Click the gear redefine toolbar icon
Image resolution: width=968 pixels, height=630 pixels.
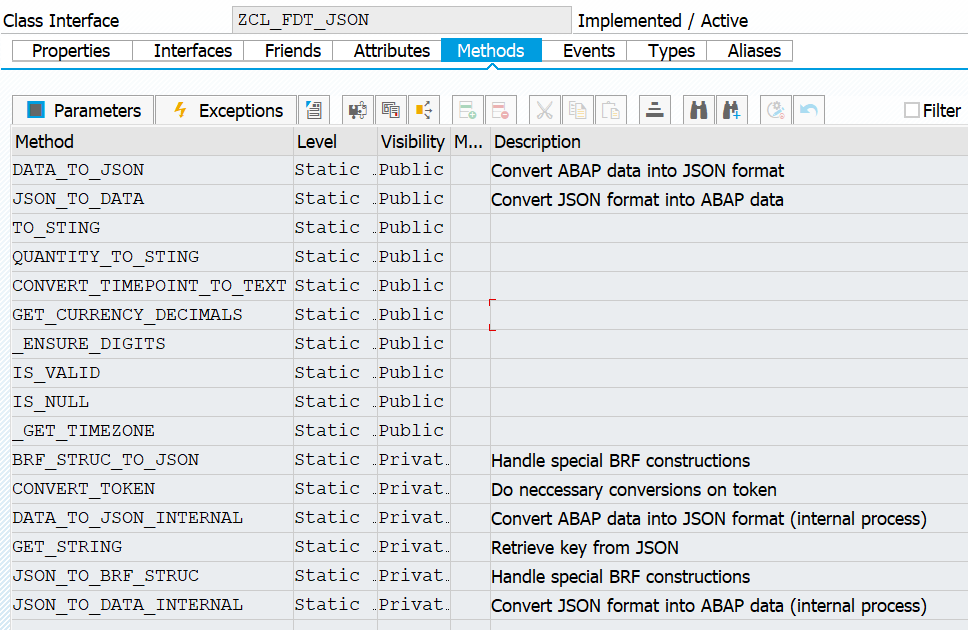(775, 111)
